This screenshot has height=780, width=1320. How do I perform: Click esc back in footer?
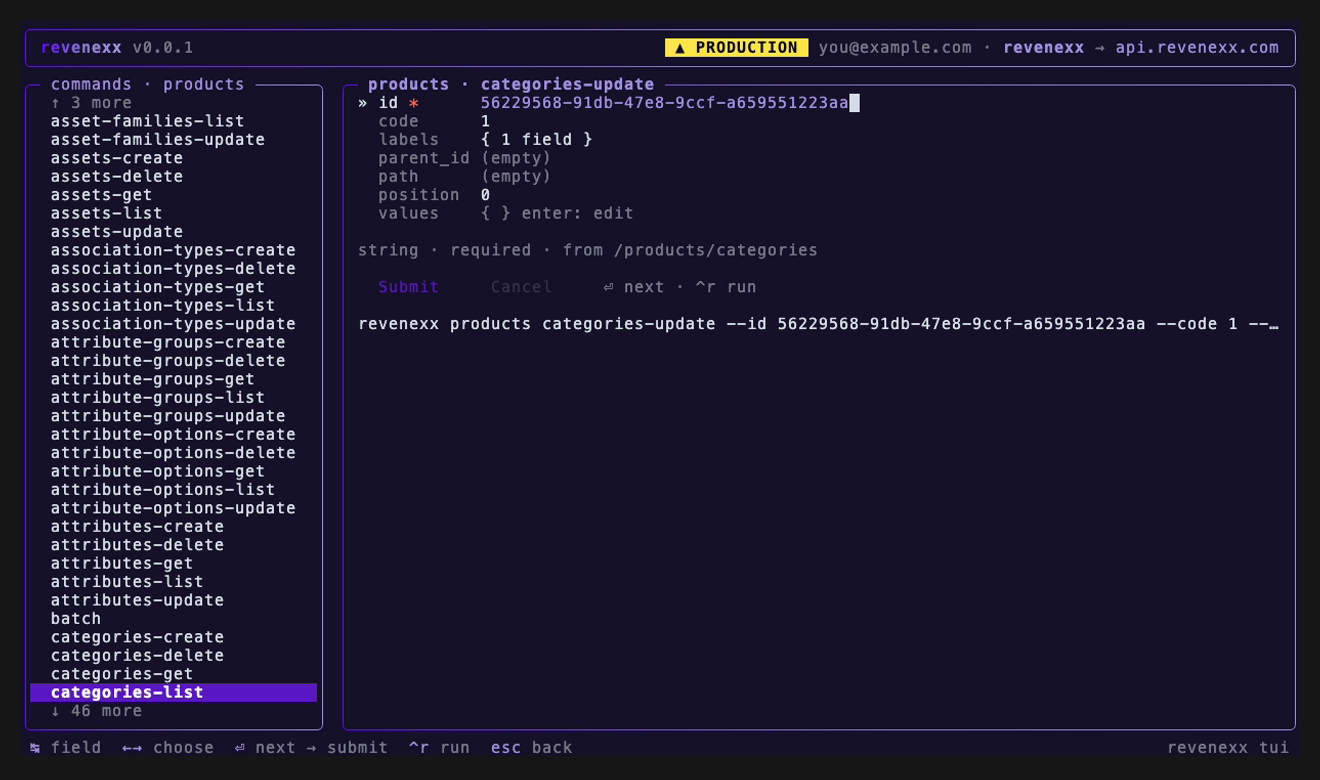[x=531, y=748]
